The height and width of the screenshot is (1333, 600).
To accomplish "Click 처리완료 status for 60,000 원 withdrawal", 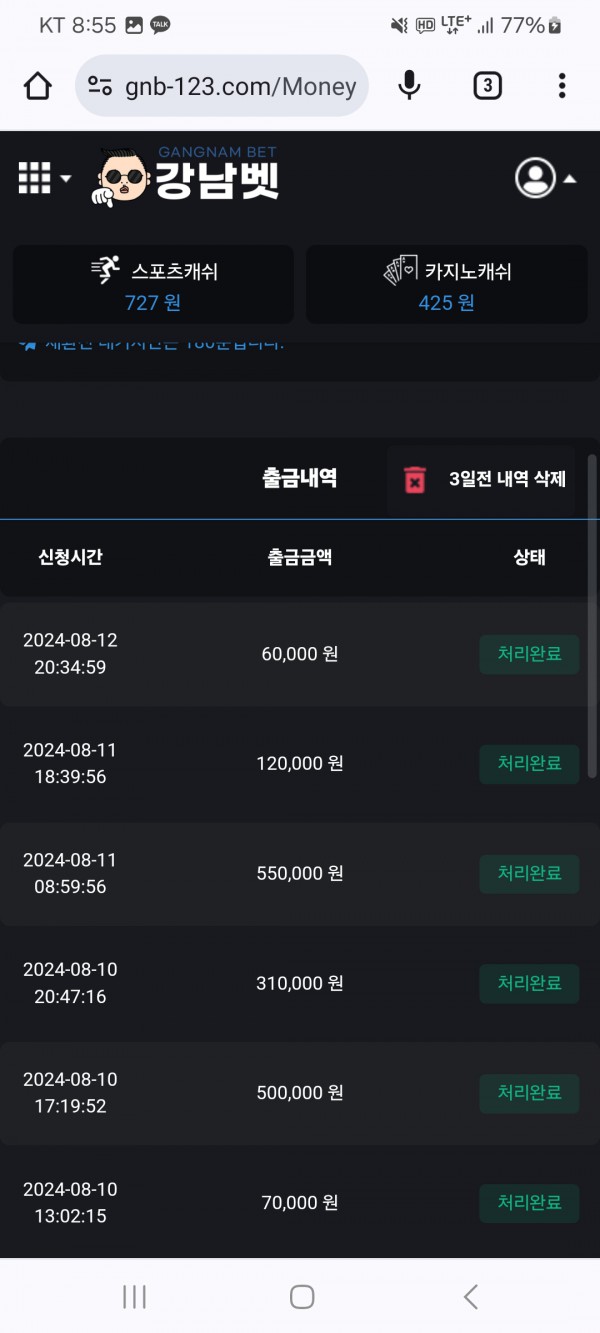I will tap(529, 654).
